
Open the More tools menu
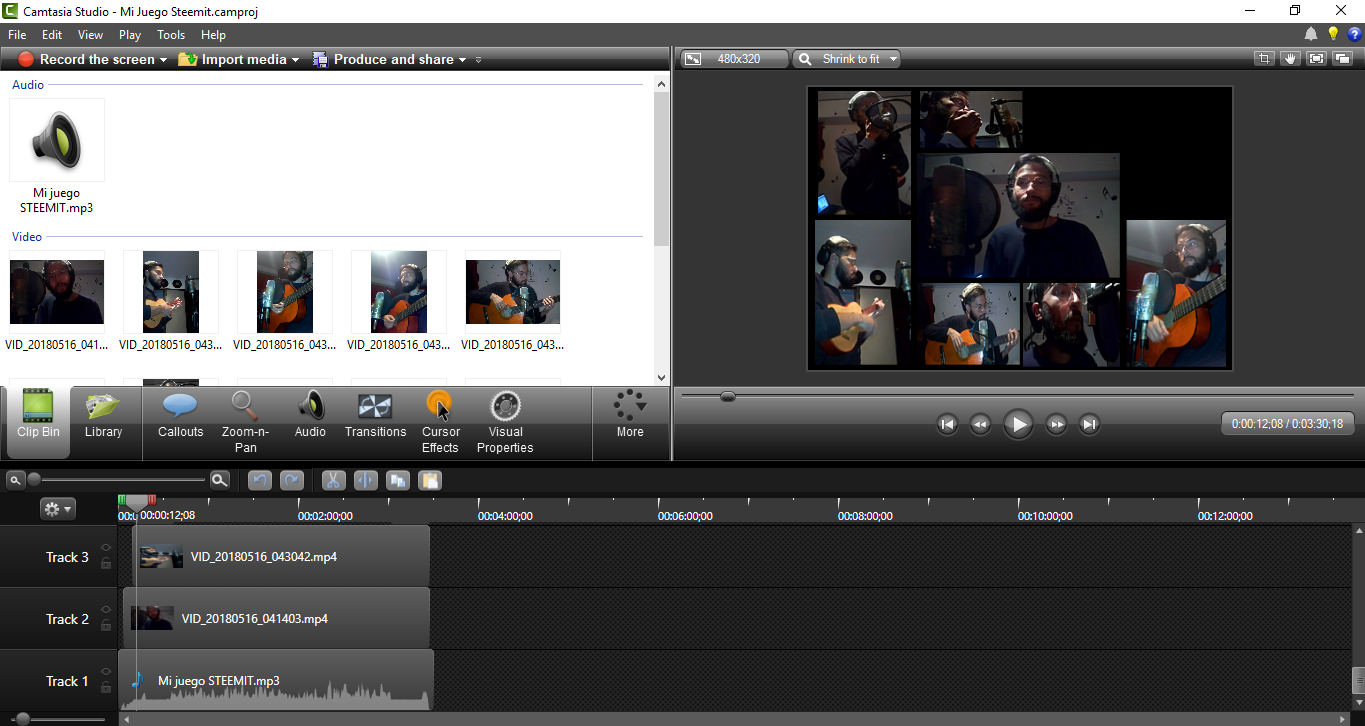[630, 414]
